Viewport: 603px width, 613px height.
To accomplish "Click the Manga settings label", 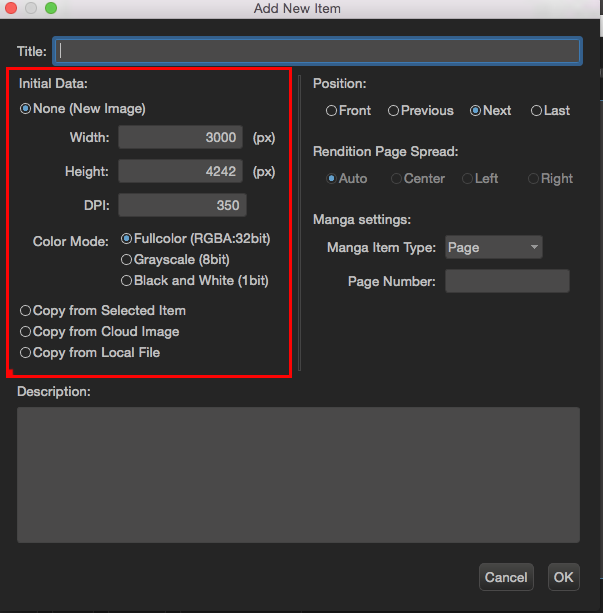I will pos(362,220).
